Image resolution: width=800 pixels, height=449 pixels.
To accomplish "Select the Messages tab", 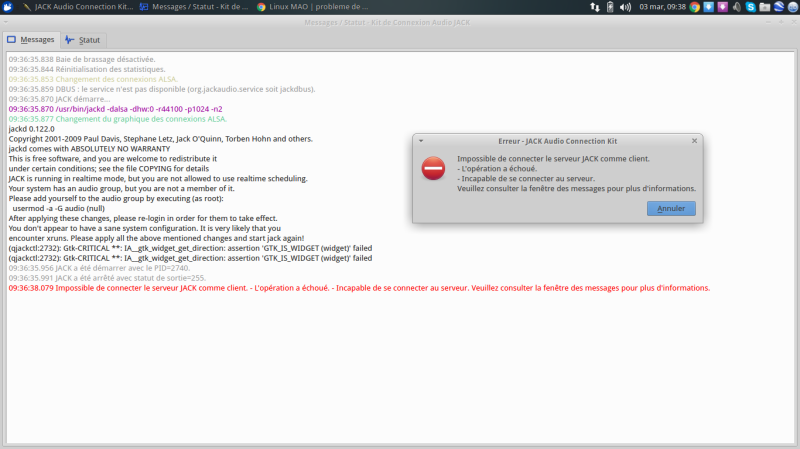I will click(x=31, y=39).
